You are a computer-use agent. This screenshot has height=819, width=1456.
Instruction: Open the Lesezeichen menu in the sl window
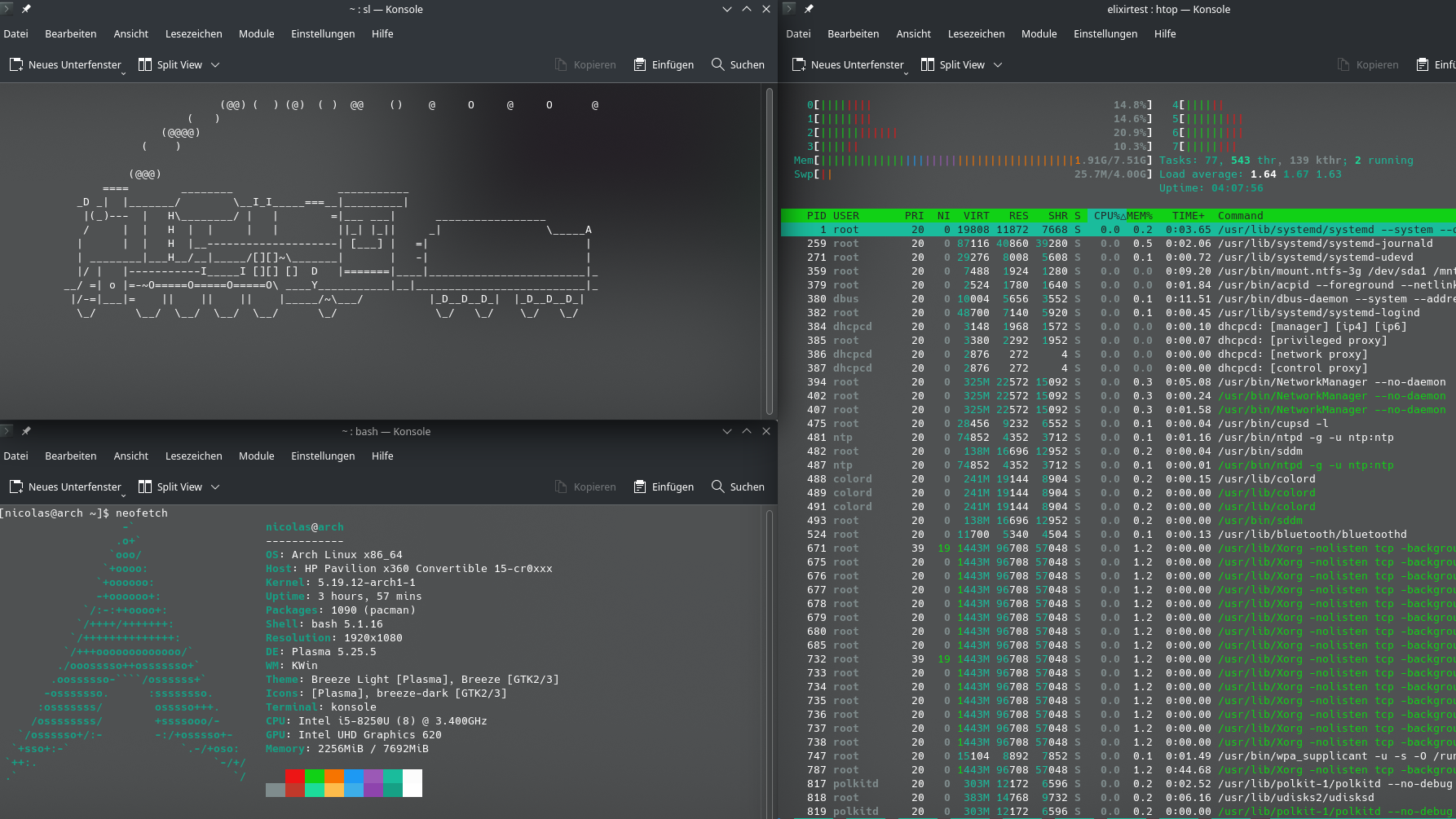click(x=193, y=33)
